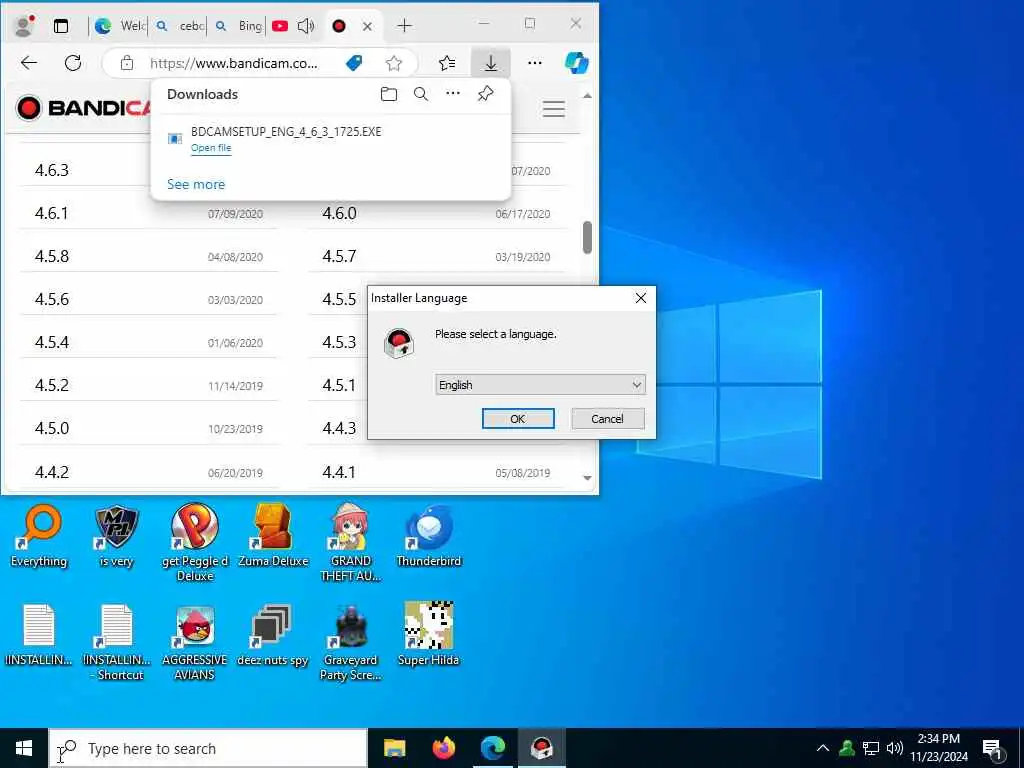The image size is (1024, 768).
Task: Open more options in Downloads panel
Action: (x=453, y=94)
